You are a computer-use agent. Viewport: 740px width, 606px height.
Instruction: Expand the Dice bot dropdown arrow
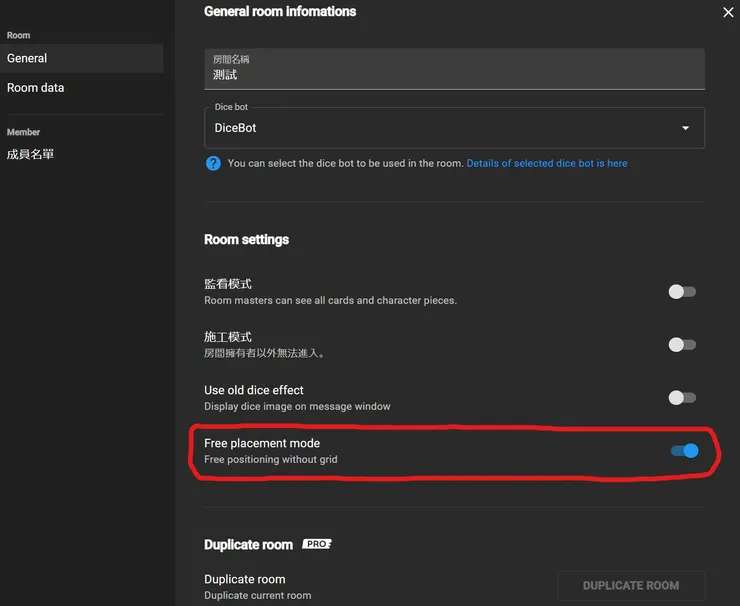point(685,128)
